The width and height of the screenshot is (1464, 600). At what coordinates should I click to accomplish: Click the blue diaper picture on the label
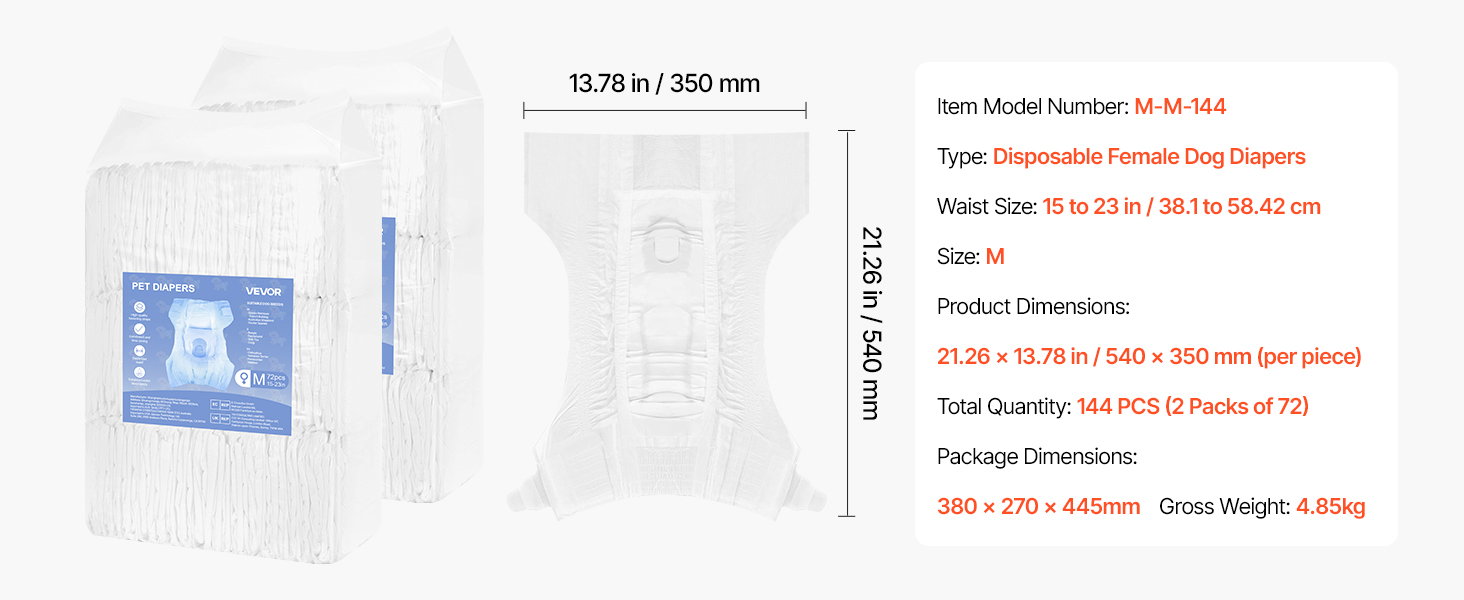[x=197, y=338]
